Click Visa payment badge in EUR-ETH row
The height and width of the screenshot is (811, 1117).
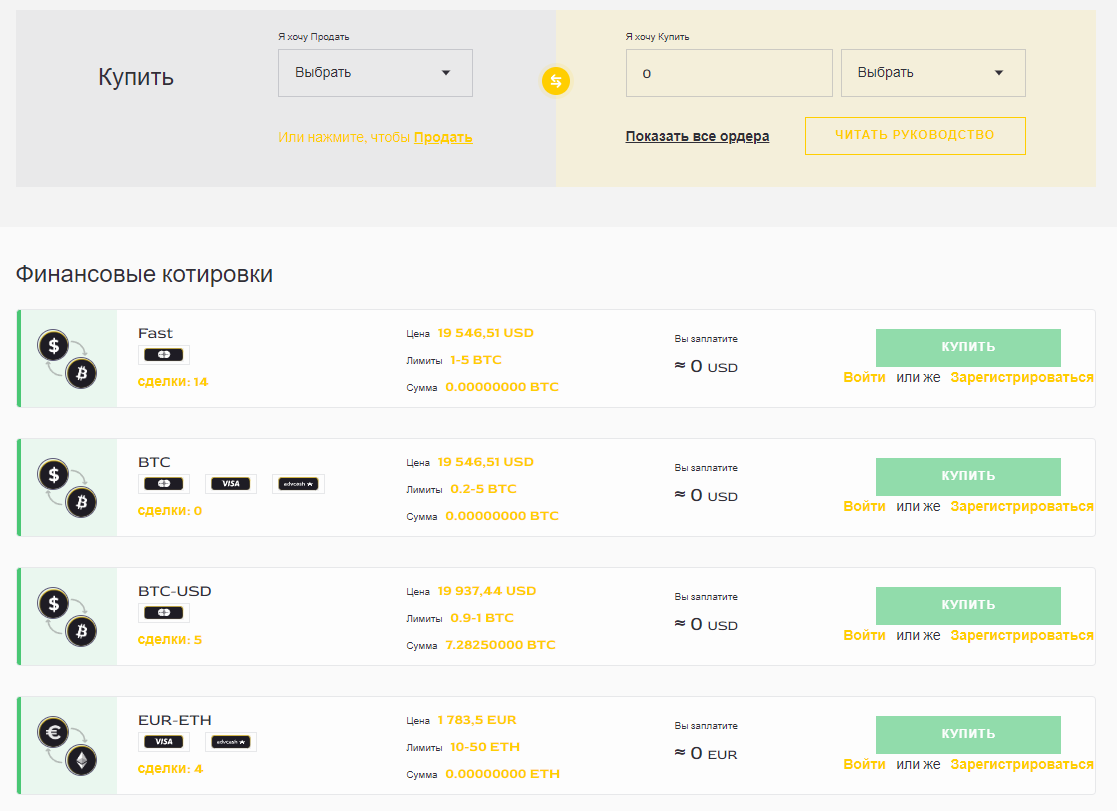[x=164, y=742]
